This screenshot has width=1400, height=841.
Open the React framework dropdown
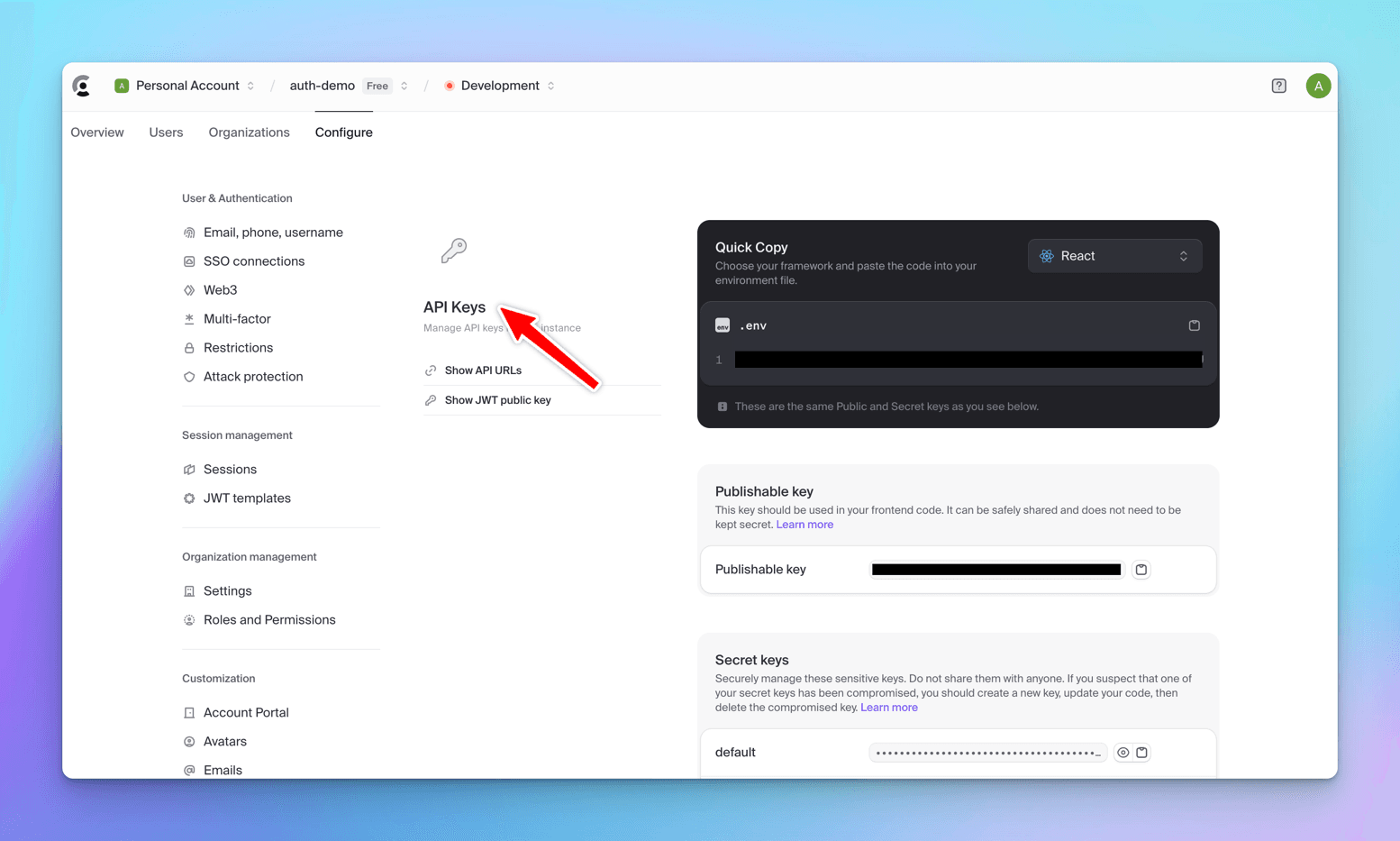(x=1114, y=256)
